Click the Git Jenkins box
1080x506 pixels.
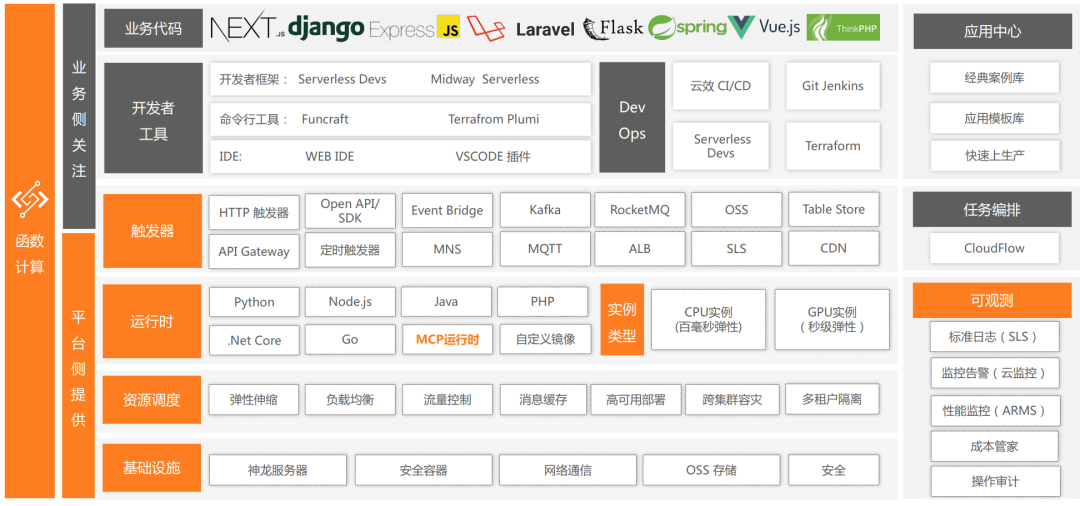[x=833, y=86]
